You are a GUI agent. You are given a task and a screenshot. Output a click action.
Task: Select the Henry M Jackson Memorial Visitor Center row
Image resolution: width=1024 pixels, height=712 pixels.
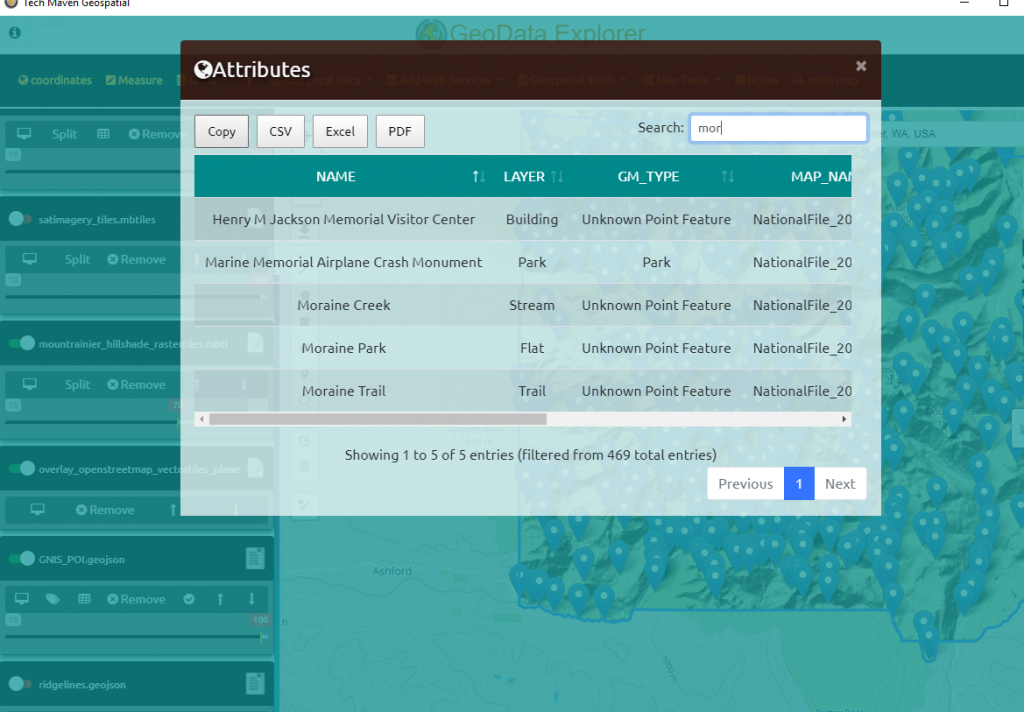pyautogui.click(x=522, y=219)
